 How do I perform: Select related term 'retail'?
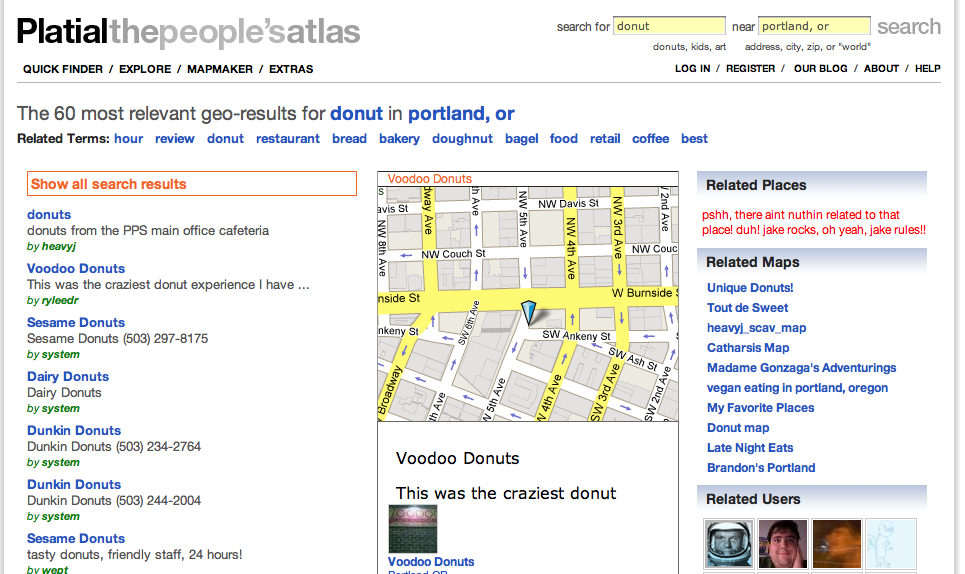tap(605, 139)
